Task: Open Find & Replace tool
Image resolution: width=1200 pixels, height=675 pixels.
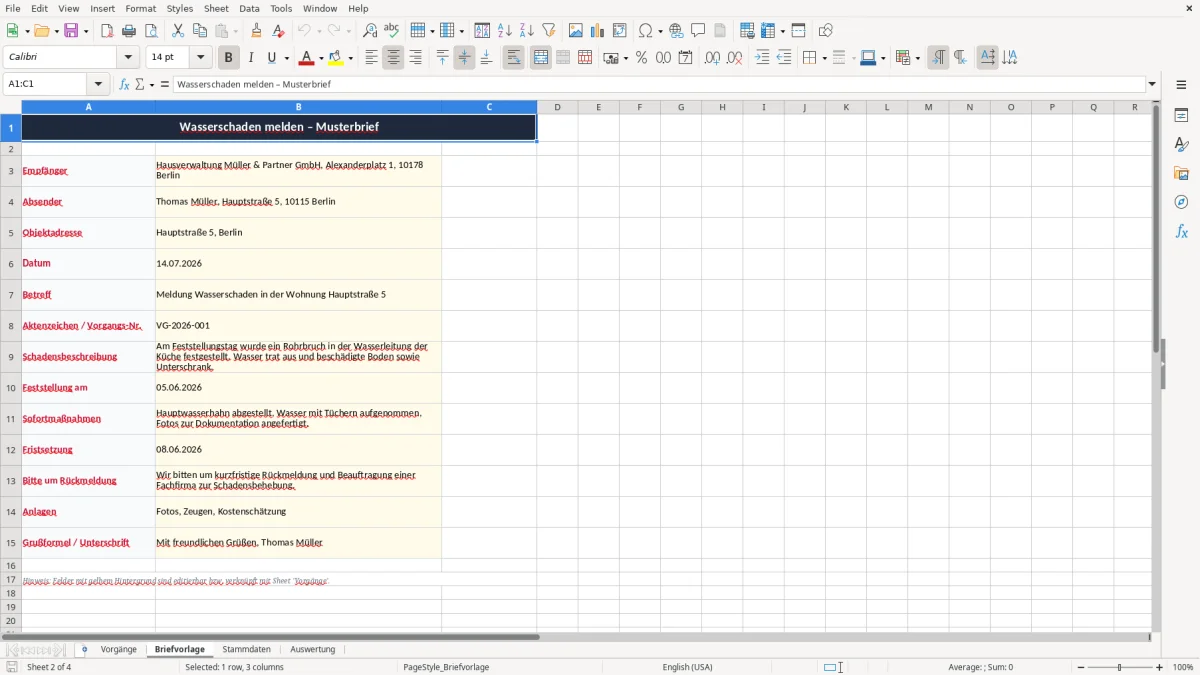Action: pyautogui.click(x=370, y=31)
